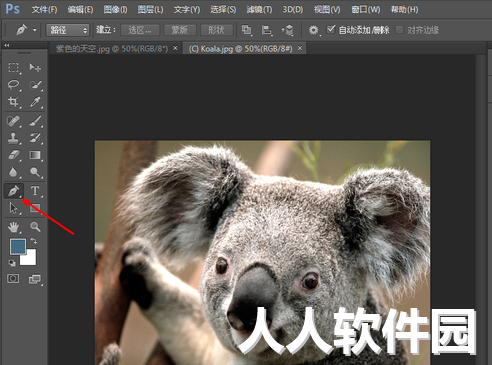492x365 pixels.
Task: Close the Koala.jpg tab
Action: (x=300, y=48)
